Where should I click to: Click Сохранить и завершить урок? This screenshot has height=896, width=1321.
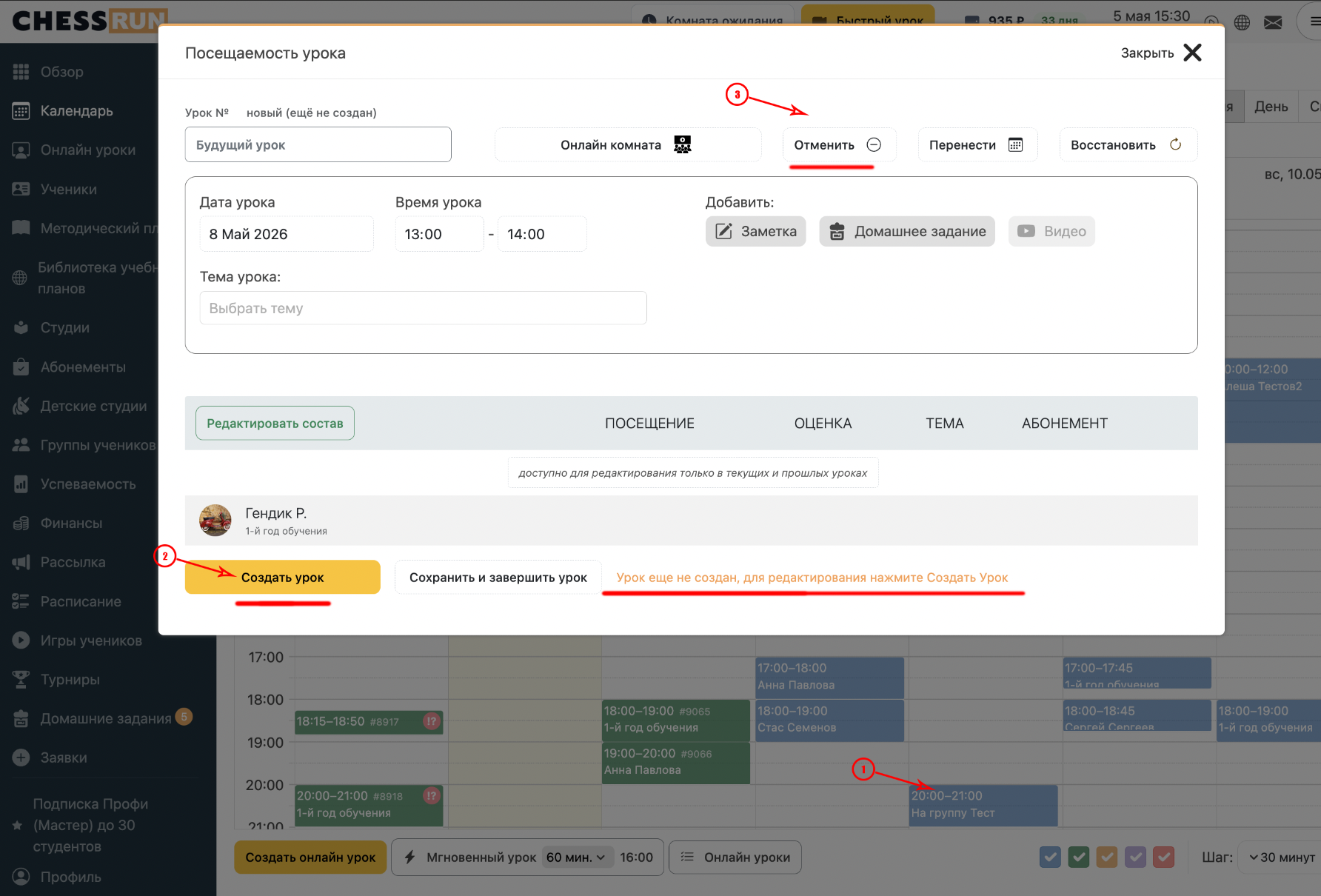coord(498,578)
